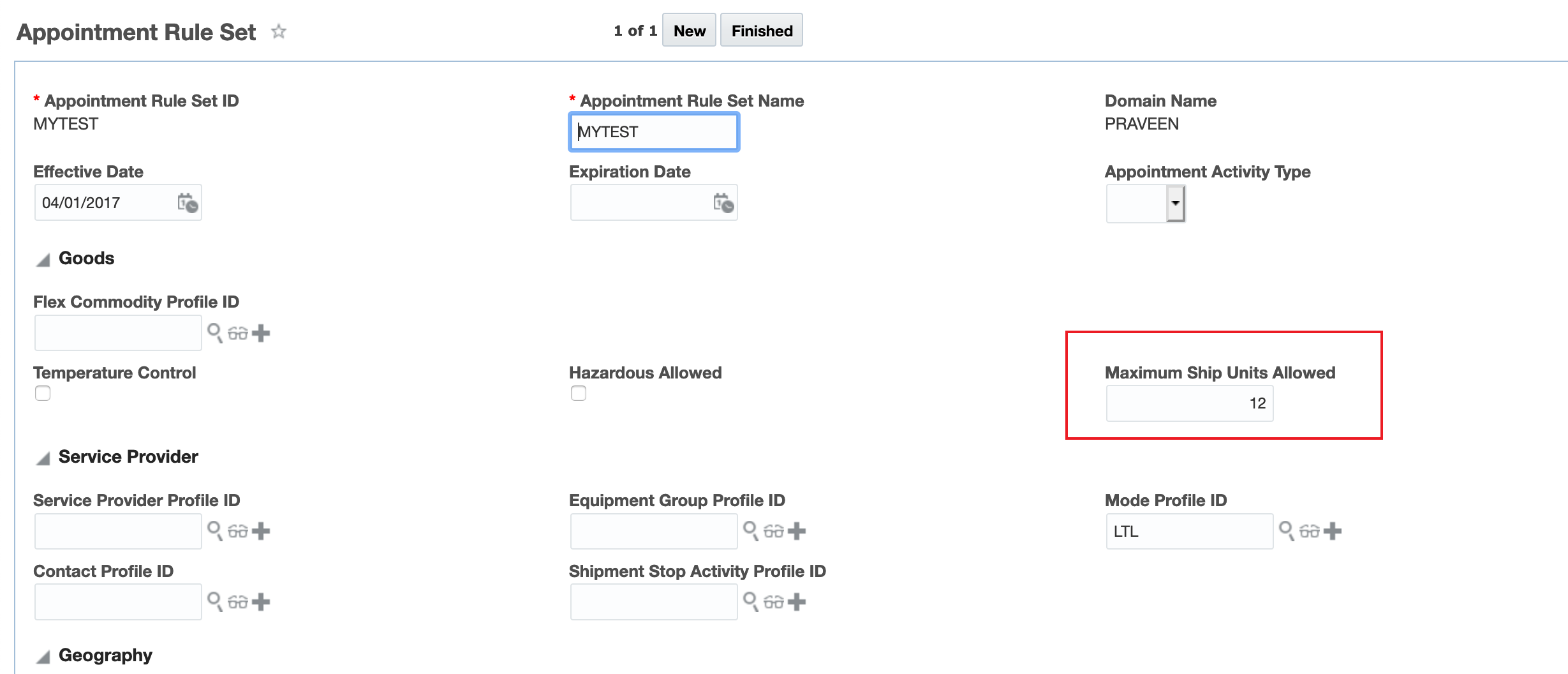The image size is (1568, 674).
Task: Click the Finished button
Action: click(762, 31)
